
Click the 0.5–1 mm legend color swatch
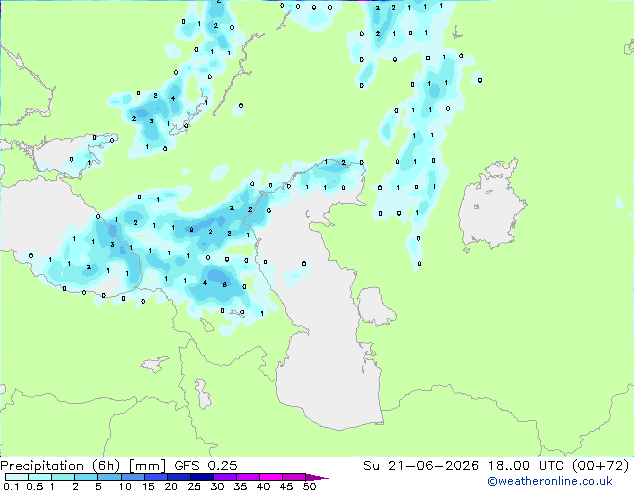click(40, 477)
